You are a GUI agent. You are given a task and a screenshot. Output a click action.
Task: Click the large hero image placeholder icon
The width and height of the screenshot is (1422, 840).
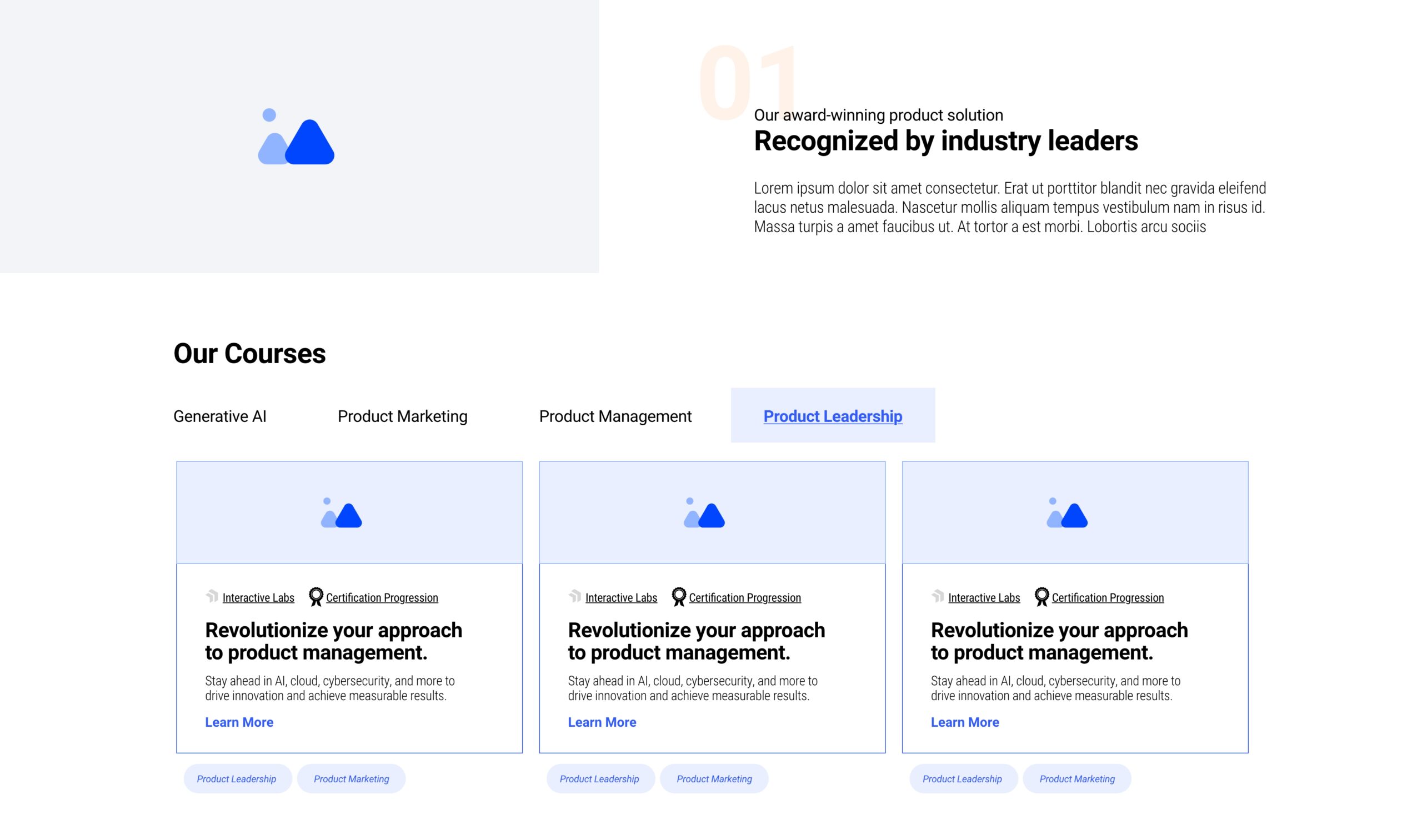[296, 137]
